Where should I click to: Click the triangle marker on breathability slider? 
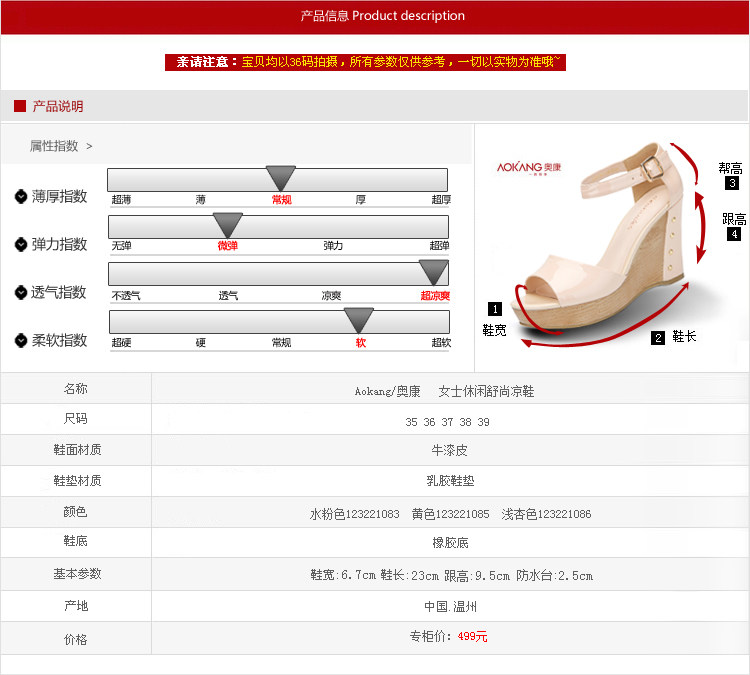(x=433, y=272)
